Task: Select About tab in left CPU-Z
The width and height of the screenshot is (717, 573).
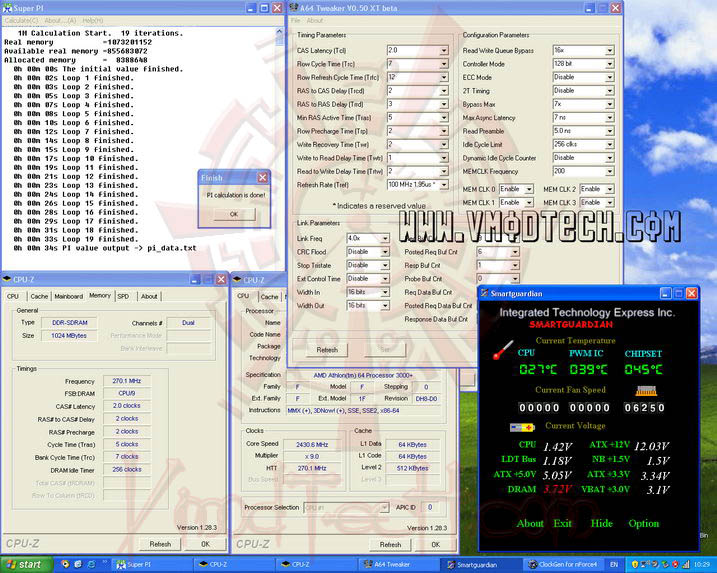Action: (149, 296)
